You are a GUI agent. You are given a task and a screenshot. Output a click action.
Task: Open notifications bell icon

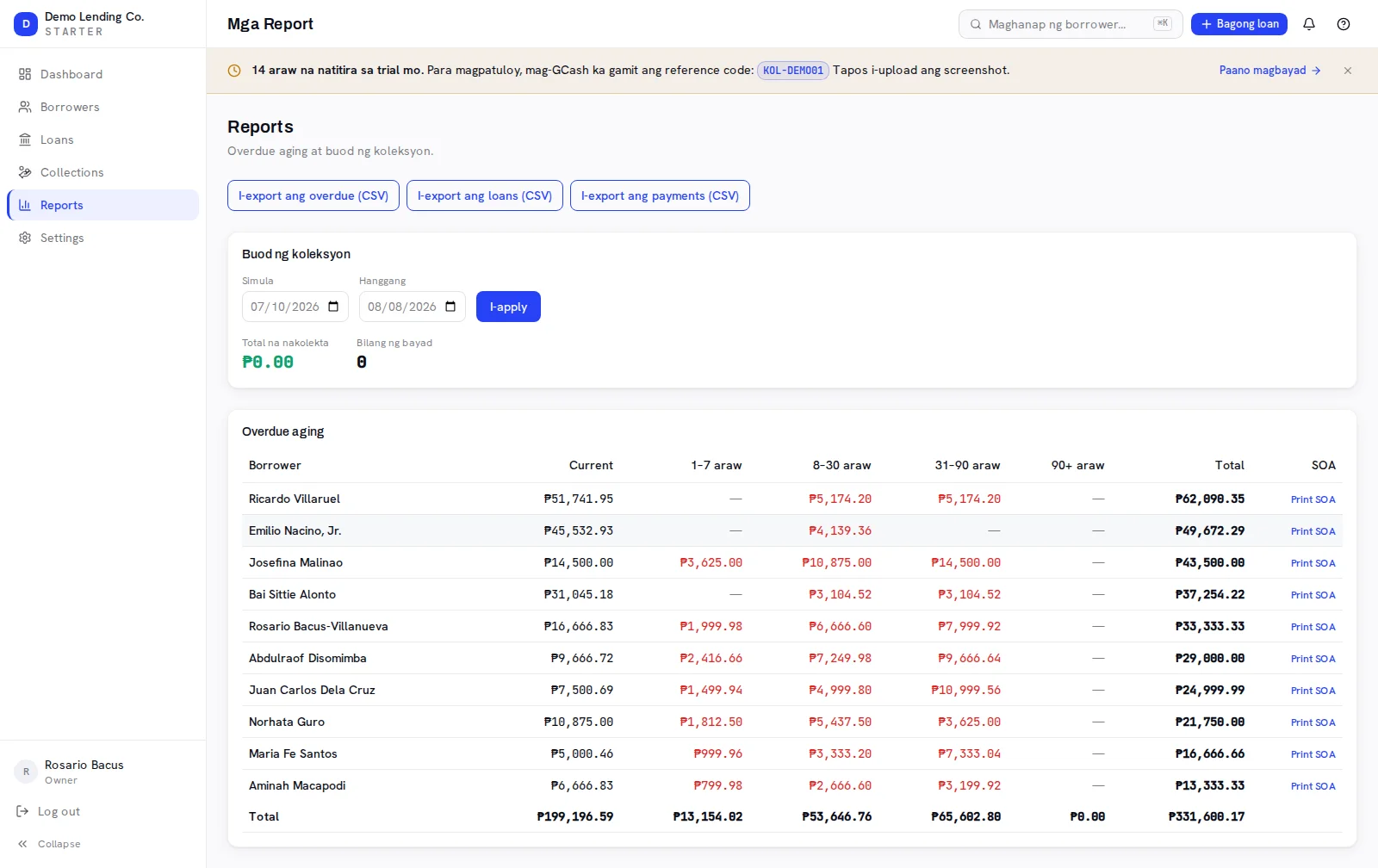pos(1309,24)
